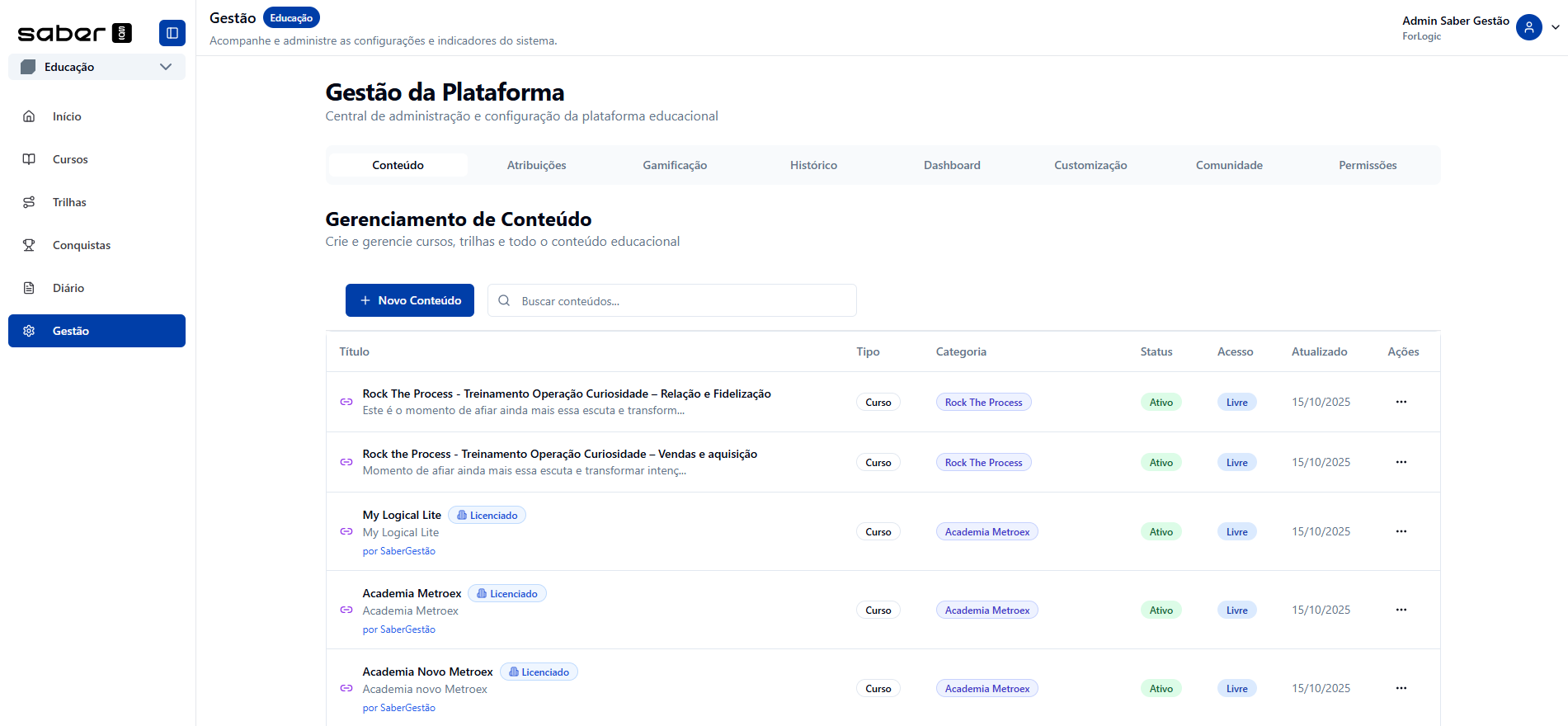Open actions menu for Academia Metroex row
Screen dimensions: 1568x726
point(1401,610)
